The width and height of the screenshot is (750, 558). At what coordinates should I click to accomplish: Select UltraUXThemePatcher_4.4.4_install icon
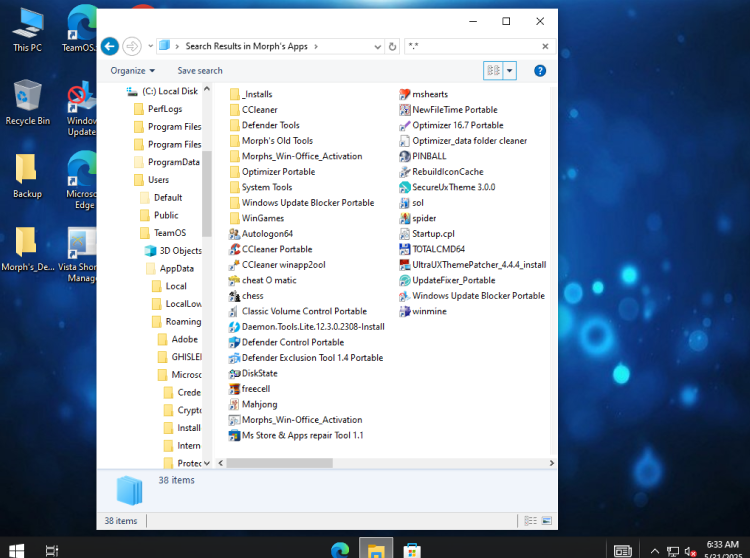pos(405,265)
